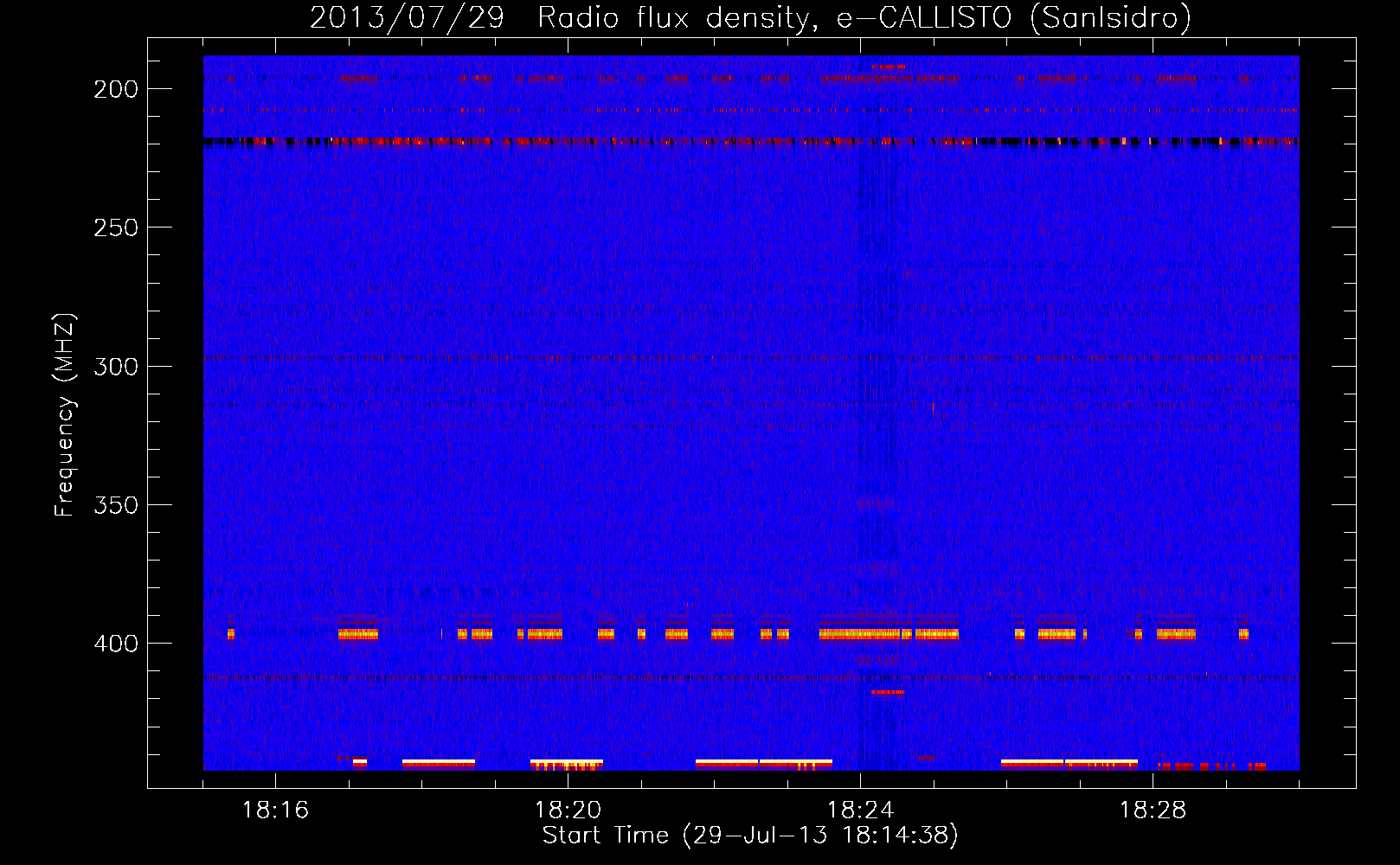Click the '400' frequency tick label

(116, 644)
